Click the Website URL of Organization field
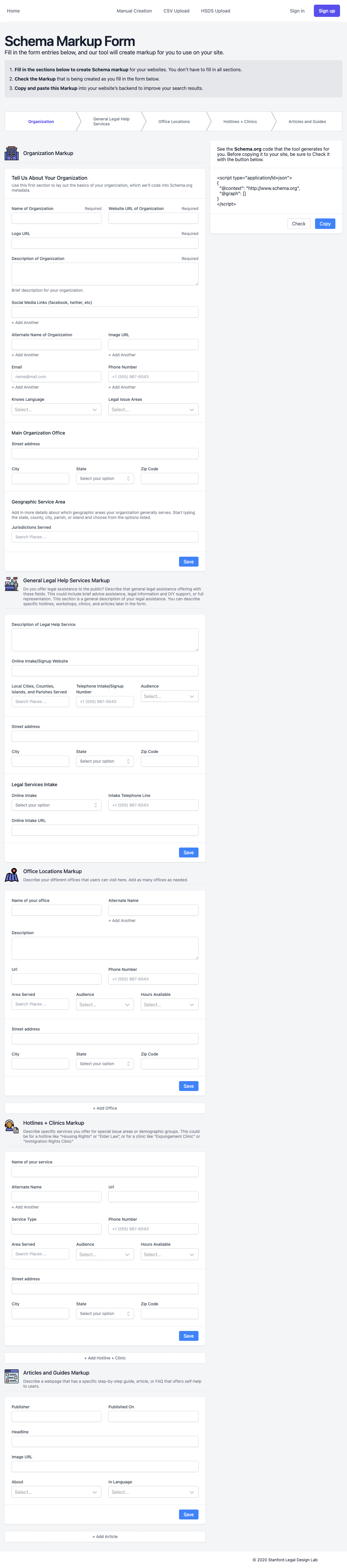347x1568 pixels. pos(153,218)
